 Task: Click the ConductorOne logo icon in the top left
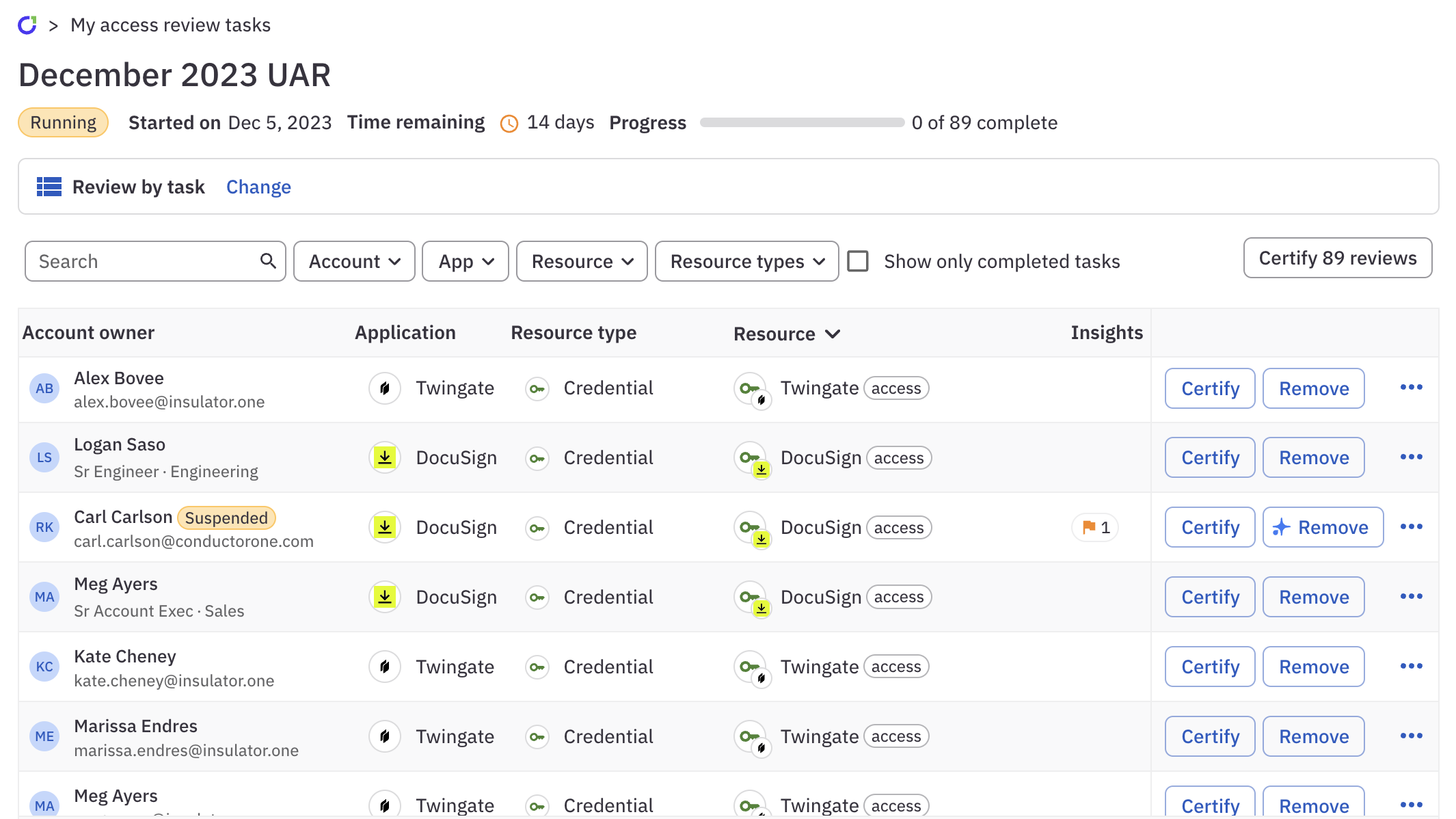(28, 24)
